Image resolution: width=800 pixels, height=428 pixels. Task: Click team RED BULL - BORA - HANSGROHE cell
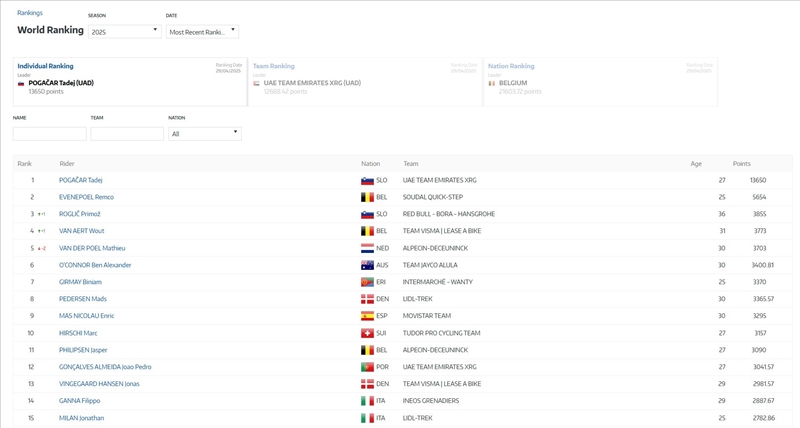pos(448,214)
